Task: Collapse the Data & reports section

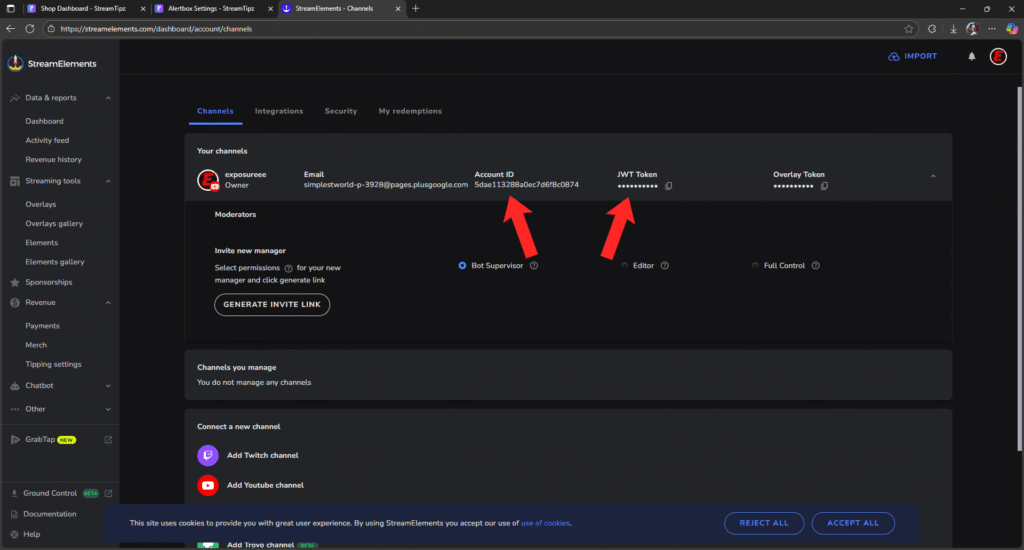Action: point(108,98)
